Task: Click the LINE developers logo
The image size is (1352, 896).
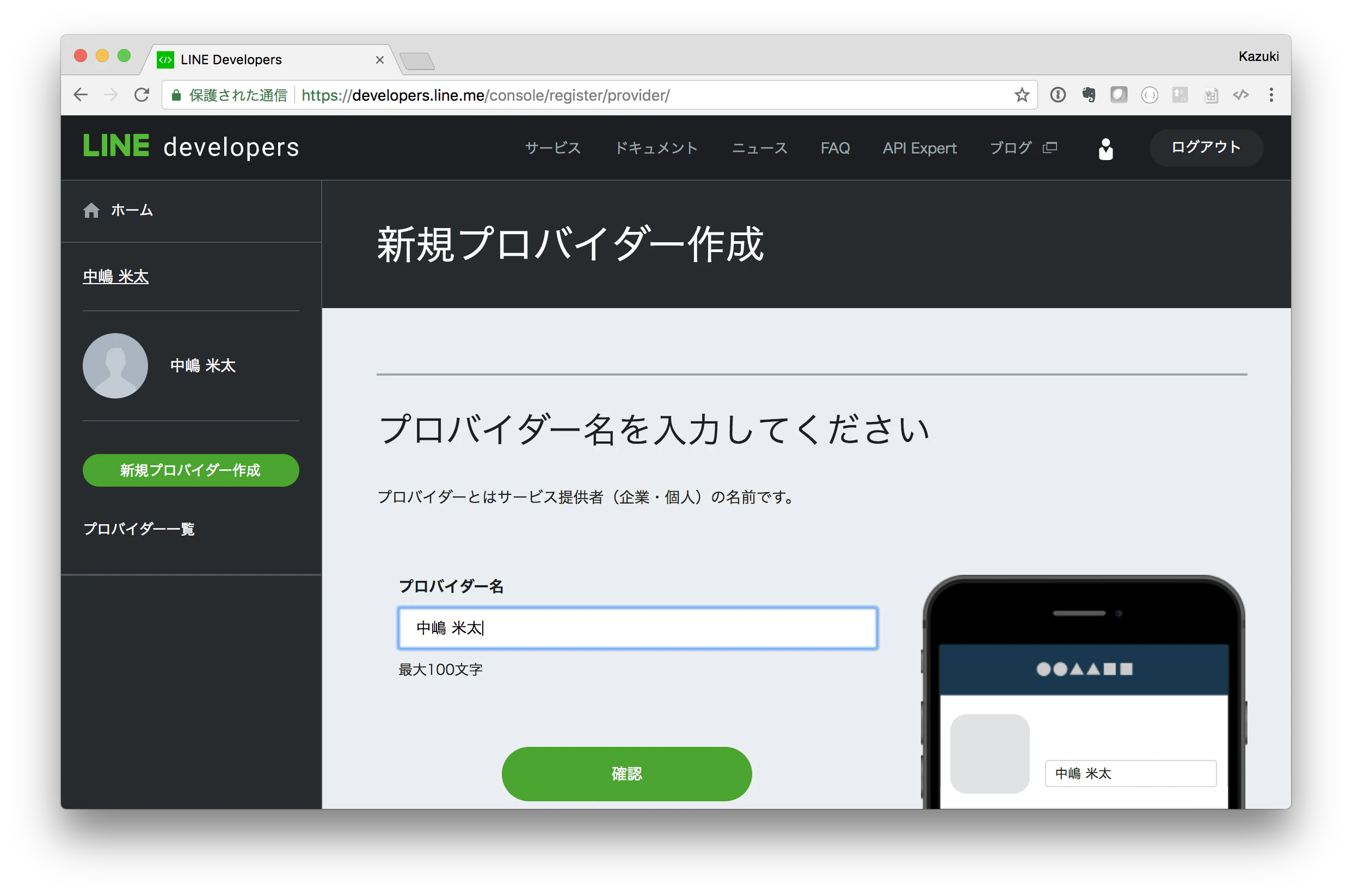Action: point(191,147)
